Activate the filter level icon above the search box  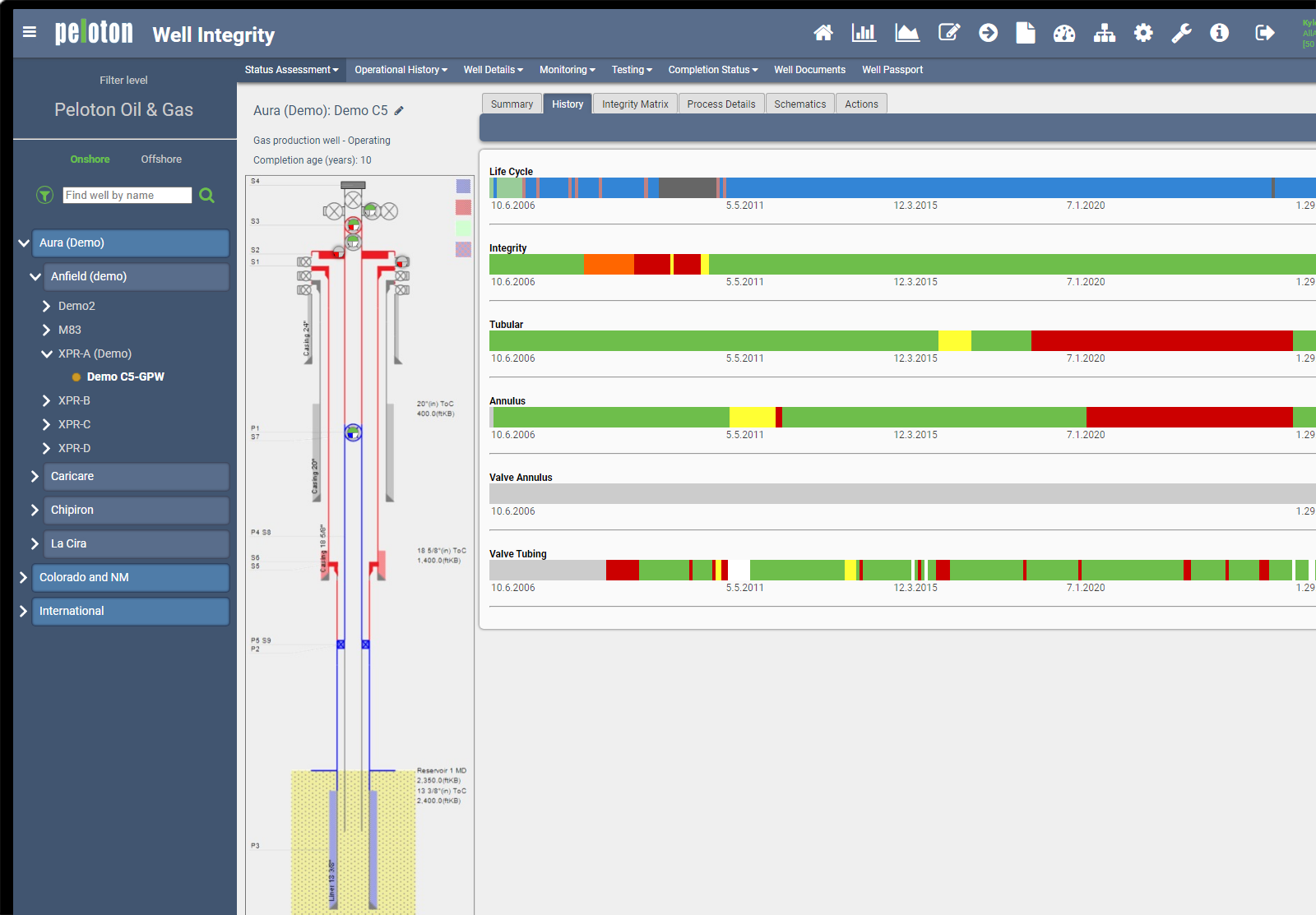pyautogui.click(x=44, y=195)
